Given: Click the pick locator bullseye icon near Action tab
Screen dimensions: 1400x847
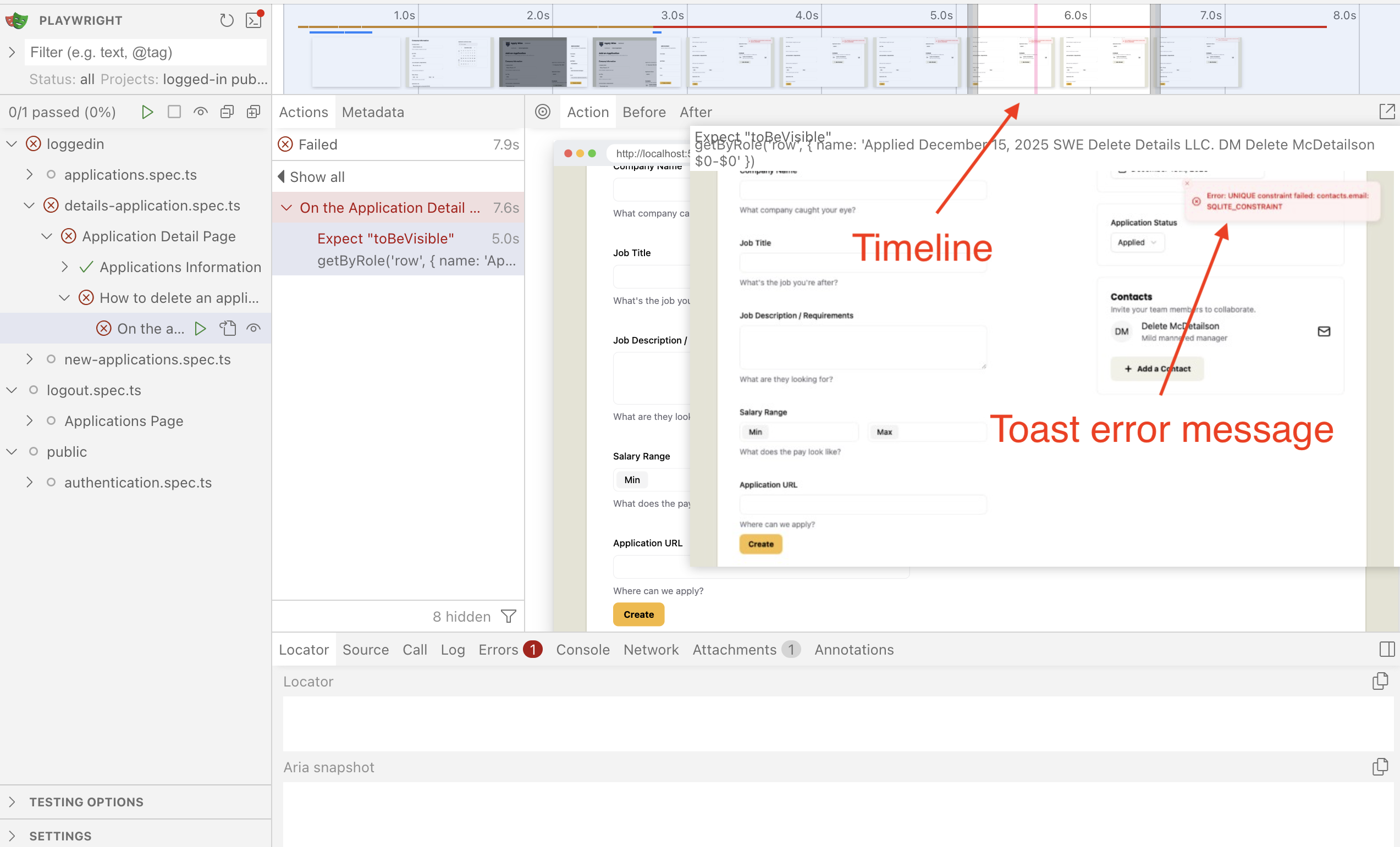Looking at the screenshot, I should [x=543, y=112].
